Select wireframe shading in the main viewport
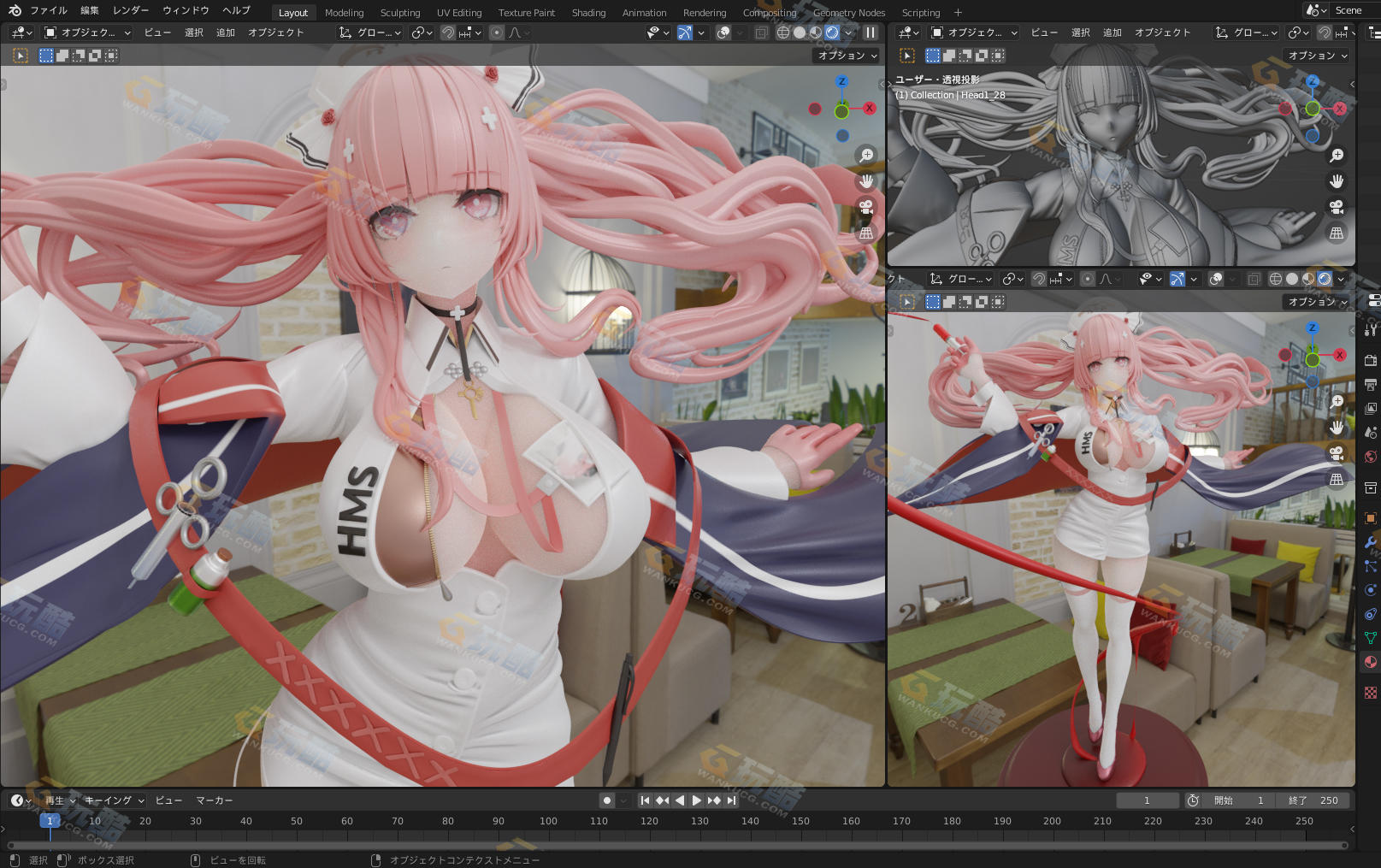The image size is (1381, 868). [783, 32]
